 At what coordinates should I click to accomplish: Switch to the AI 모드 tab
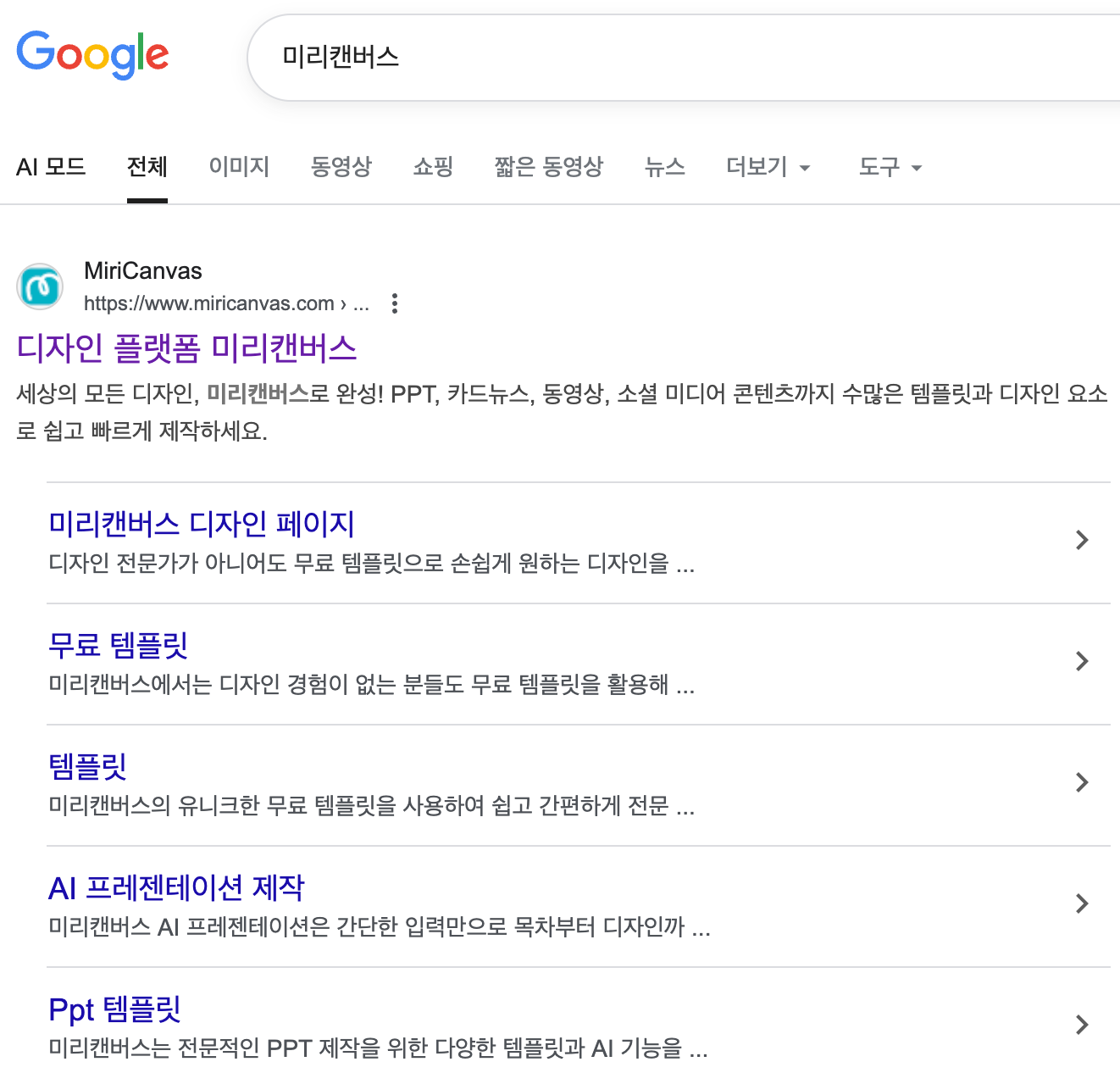51,166
